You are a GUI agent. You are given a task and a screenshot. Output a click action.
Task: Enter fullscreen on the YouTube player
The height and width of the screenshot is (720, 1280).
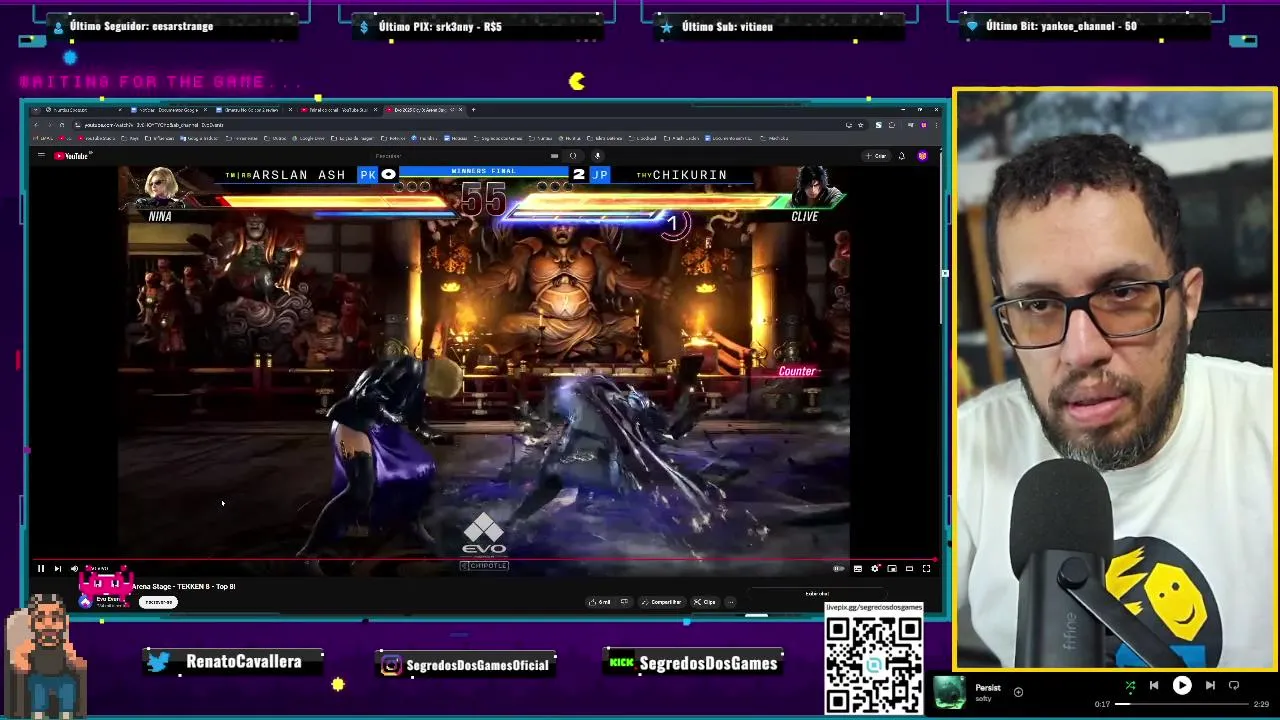pyautogui.click(x=926, y=569)
